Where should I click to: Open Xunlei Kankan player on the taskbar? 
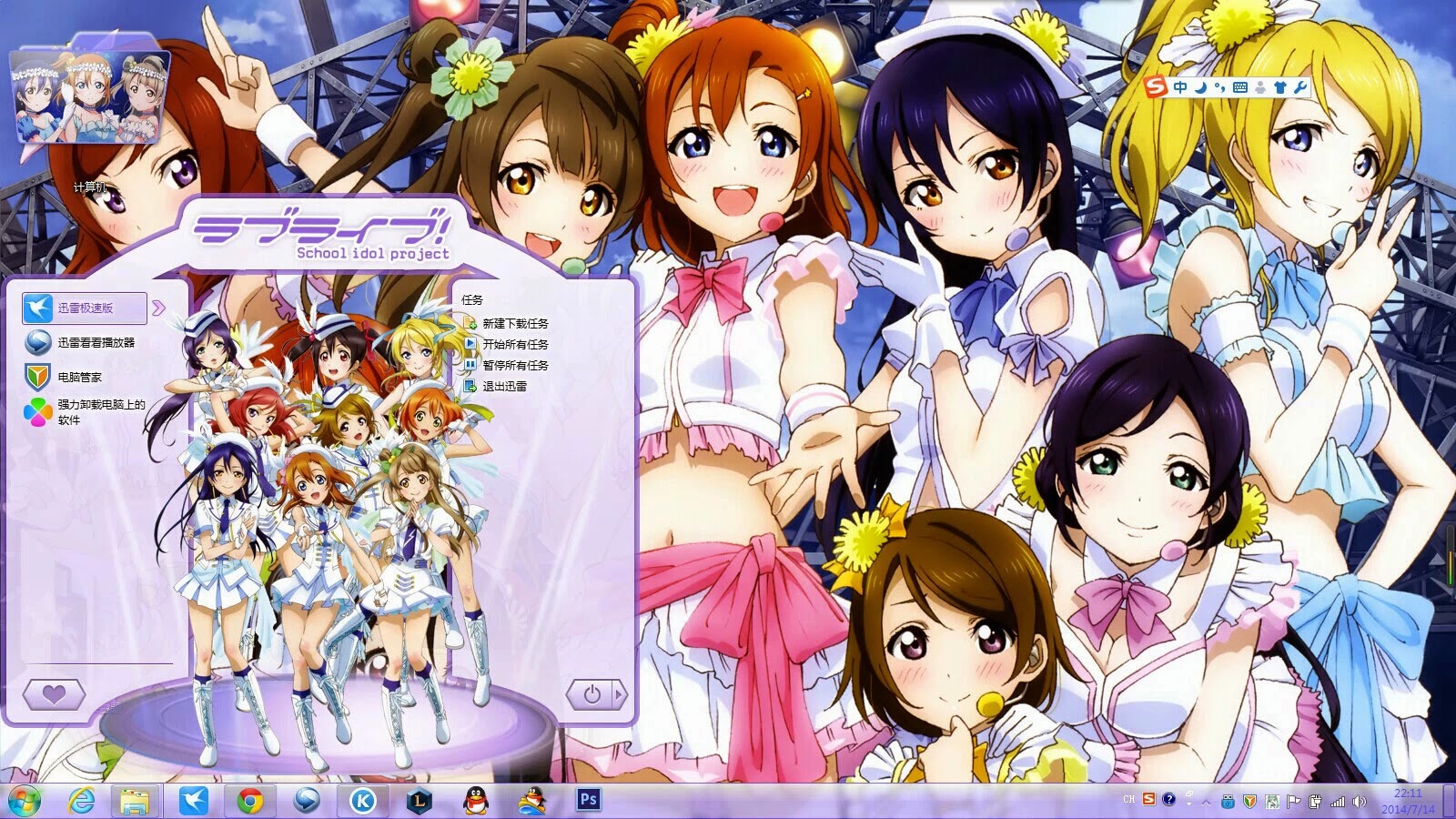click(307, 801)
